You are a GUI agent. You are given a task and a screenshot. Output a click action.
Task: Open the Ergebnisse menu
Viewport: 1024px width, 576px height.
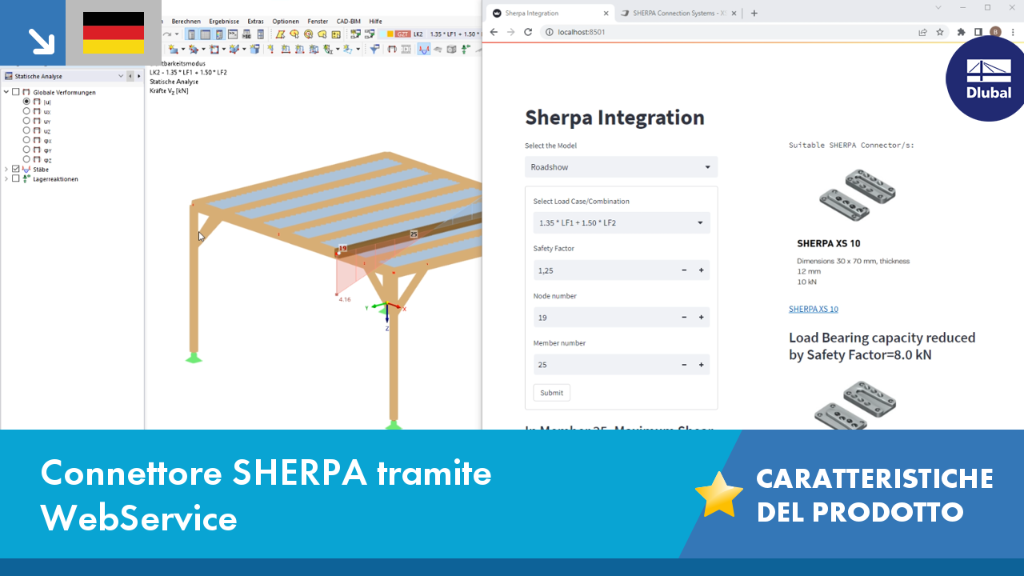223,22
